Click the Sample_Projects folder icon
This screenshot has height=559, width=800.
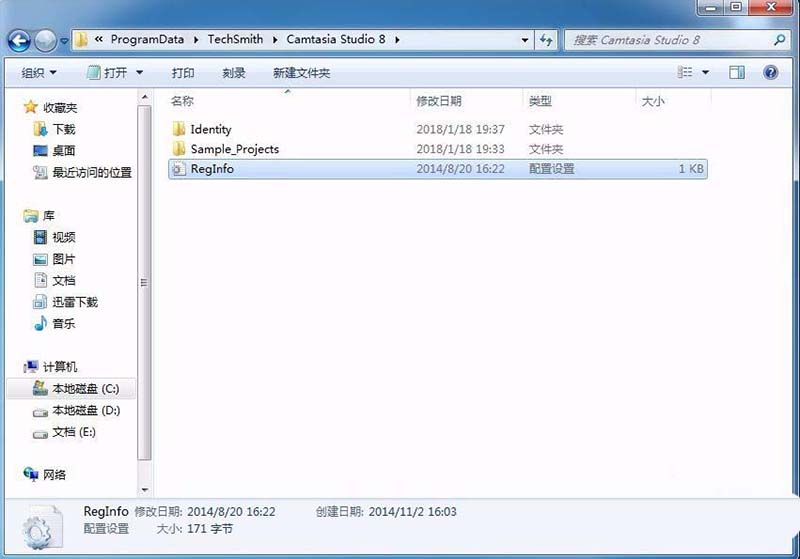(x=179, y=148)
